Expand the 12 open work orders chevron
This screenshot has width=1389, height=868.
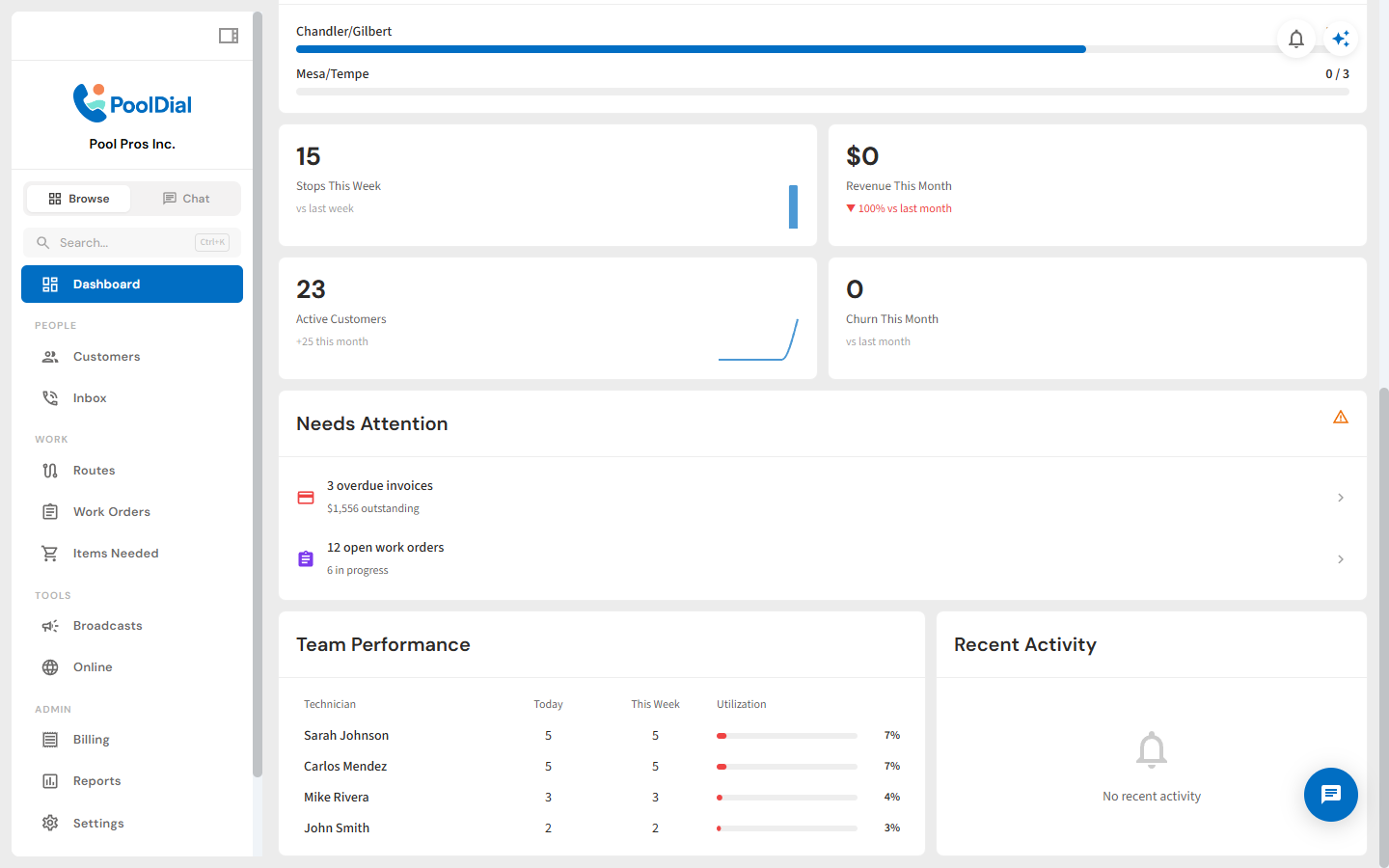click(x=1341, y=559)
